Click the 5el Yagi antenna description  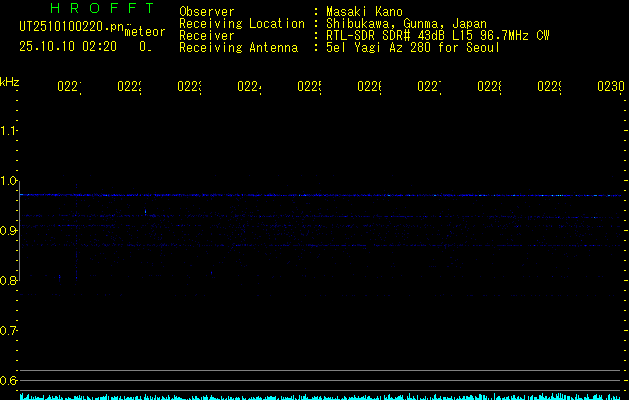coord(412,47)
